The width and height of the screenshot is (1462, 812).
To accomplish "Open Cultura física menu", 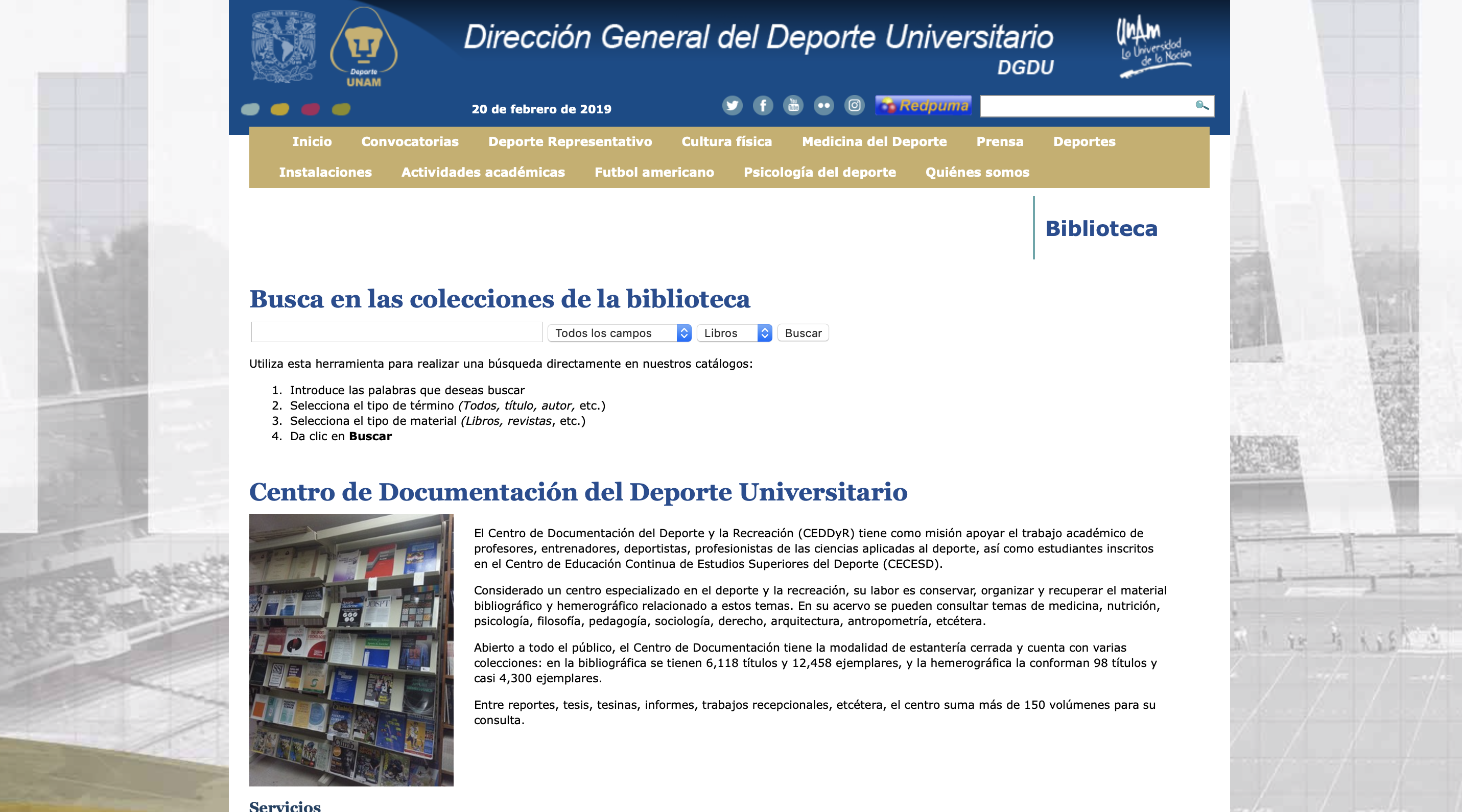I will click(726, 142).
